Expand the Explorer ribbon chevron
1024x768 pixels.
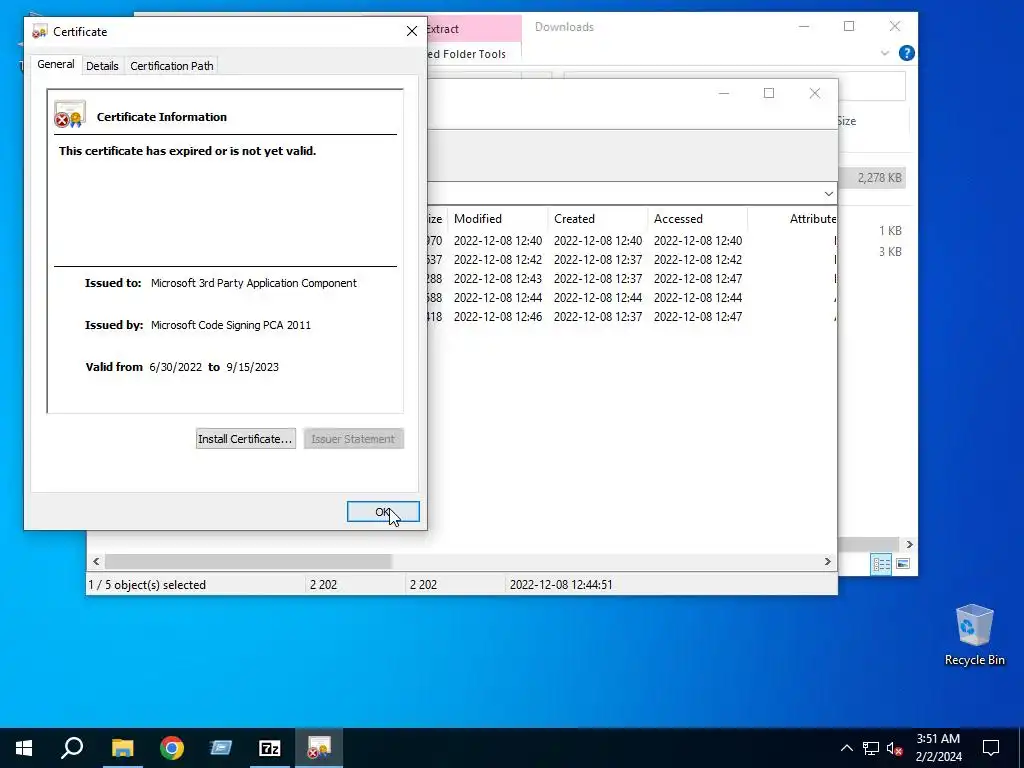[x=885, y=53]
